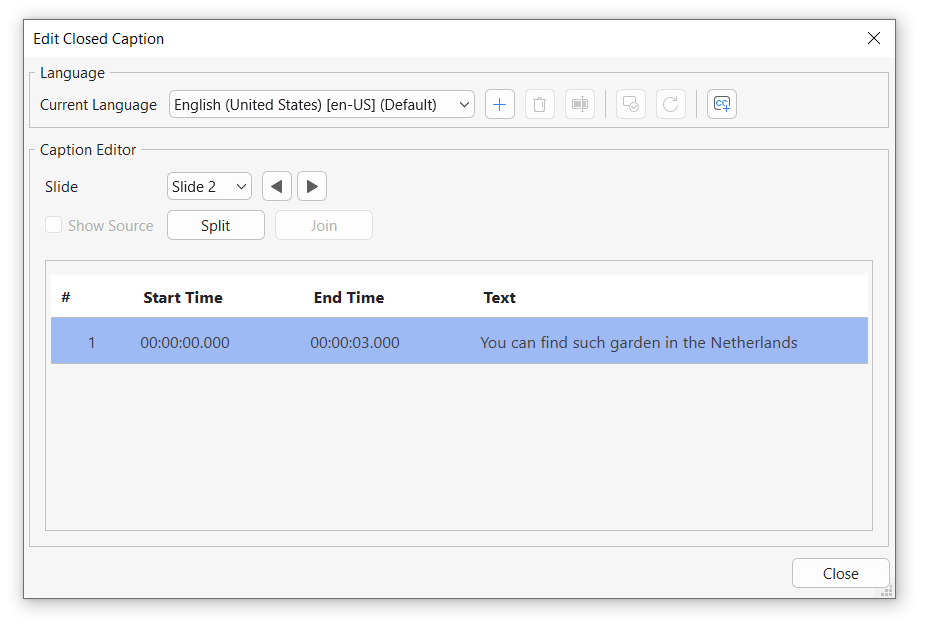
Task: Select caption row number 1
Action: 92,342
